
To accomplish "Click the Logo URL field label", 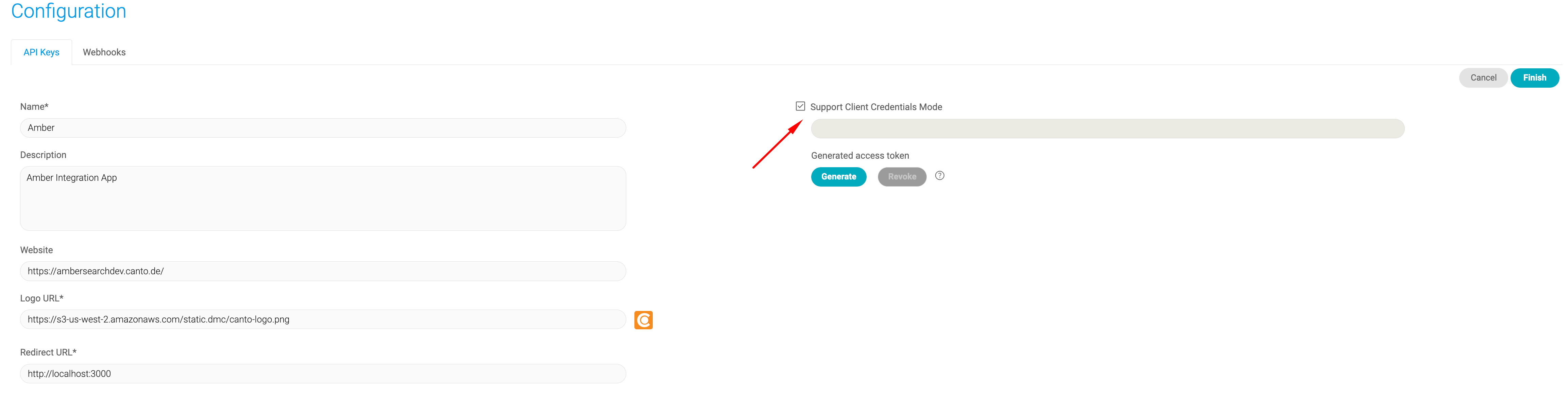I will [41, 298].
